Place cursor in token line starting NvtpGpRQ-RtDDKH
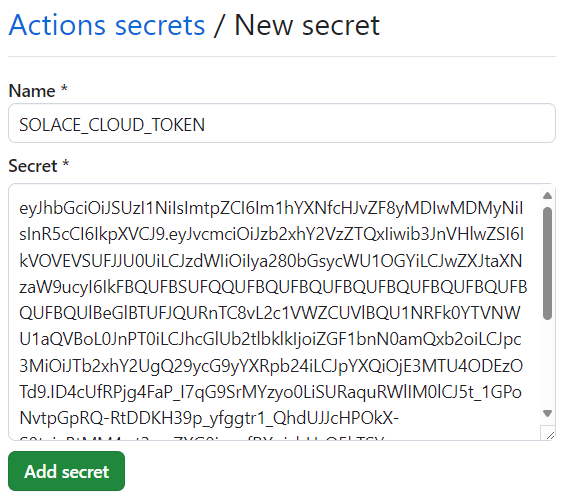The image size is (569, 498). point(209,418)
